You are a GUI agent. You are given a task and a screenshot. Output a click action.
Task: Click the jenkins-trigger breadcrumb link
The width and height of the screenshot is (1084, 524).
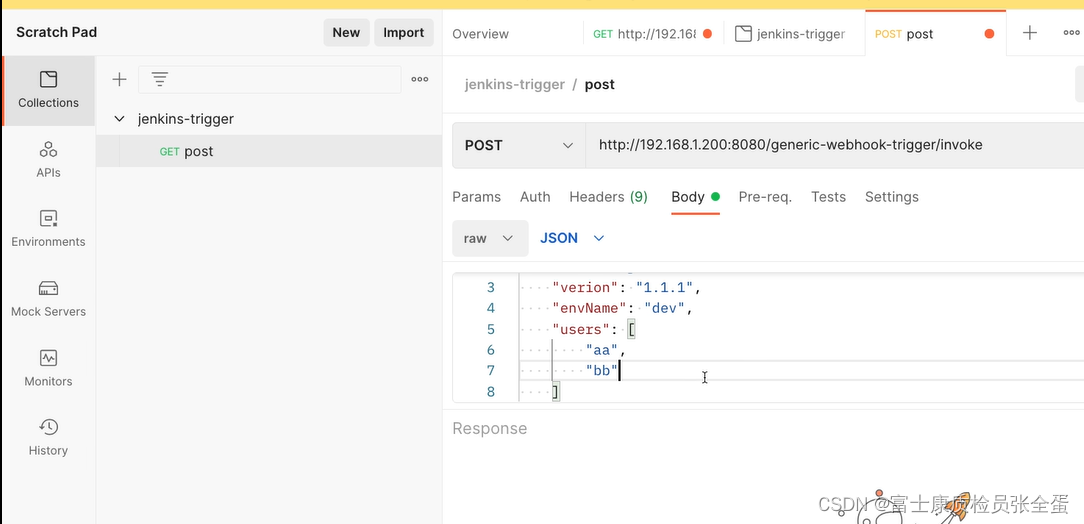coord(515,84)
